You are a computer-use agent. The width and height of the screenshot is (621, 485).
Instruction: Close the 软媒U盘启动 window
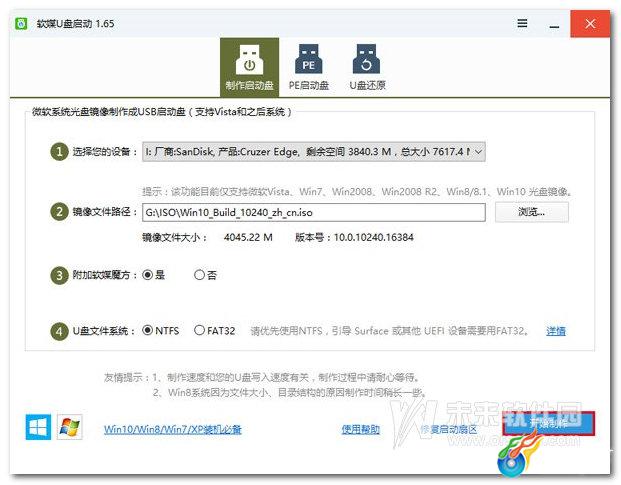(590, 24)
